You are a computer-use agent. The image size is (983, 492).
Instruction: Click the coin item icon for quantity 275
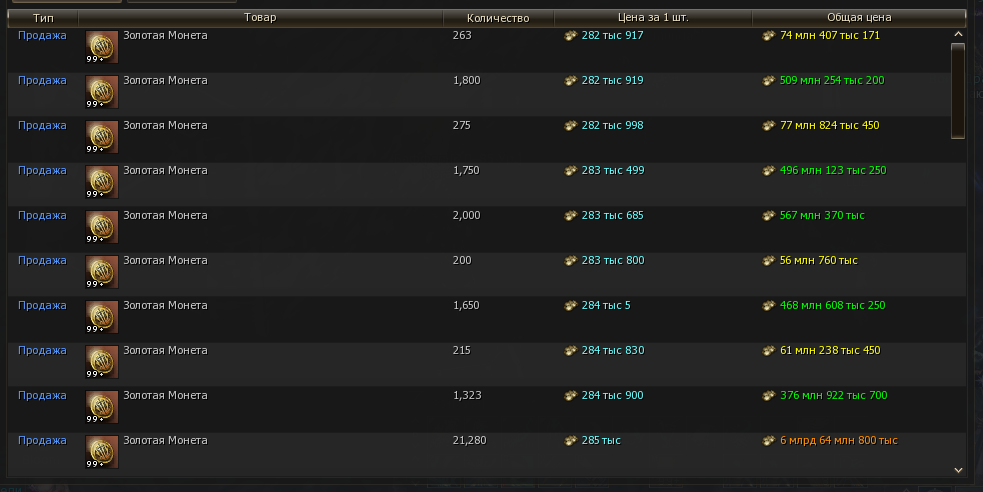(102, 137)
